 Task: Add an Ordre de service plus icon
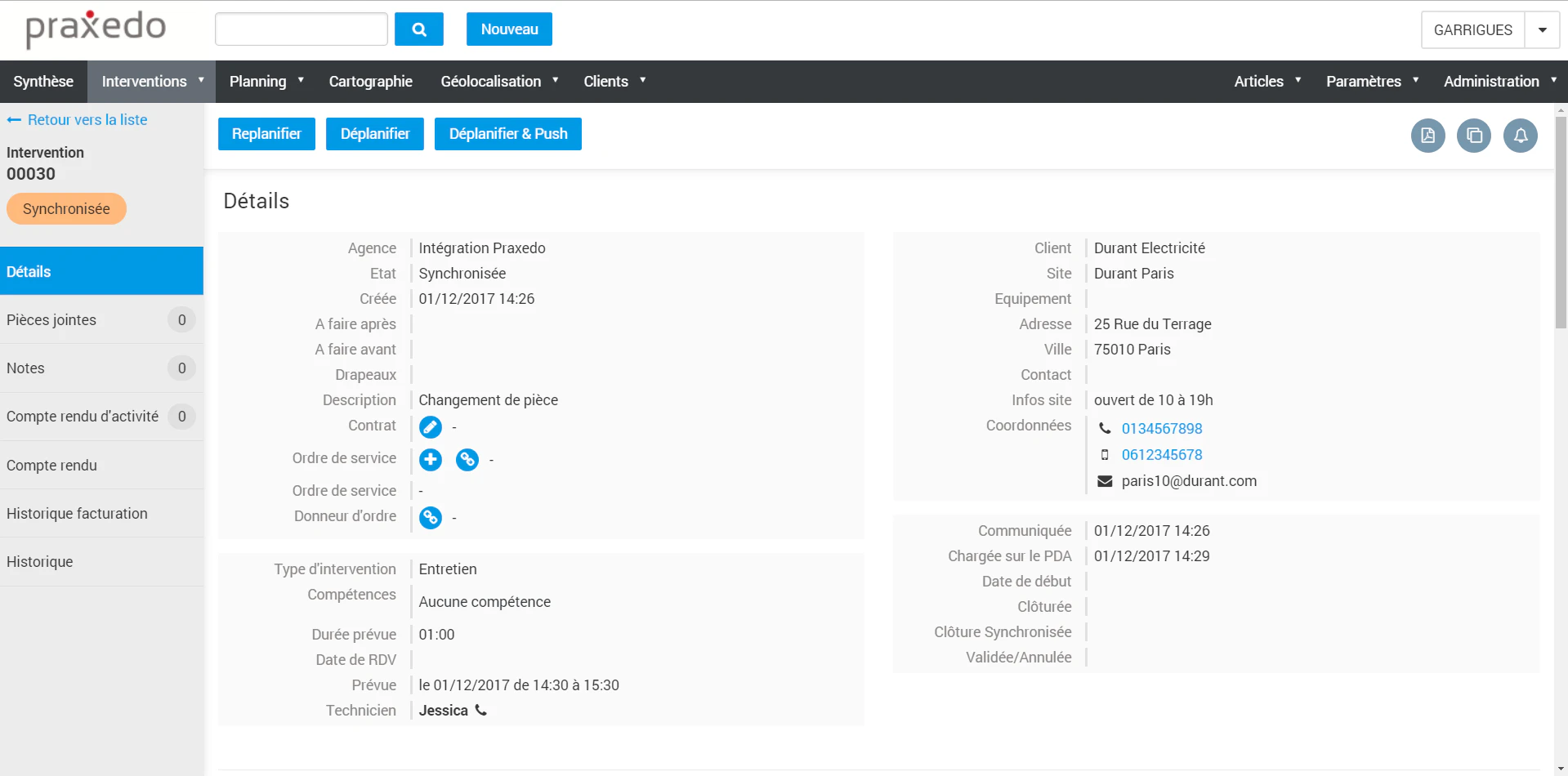point(431,460)
